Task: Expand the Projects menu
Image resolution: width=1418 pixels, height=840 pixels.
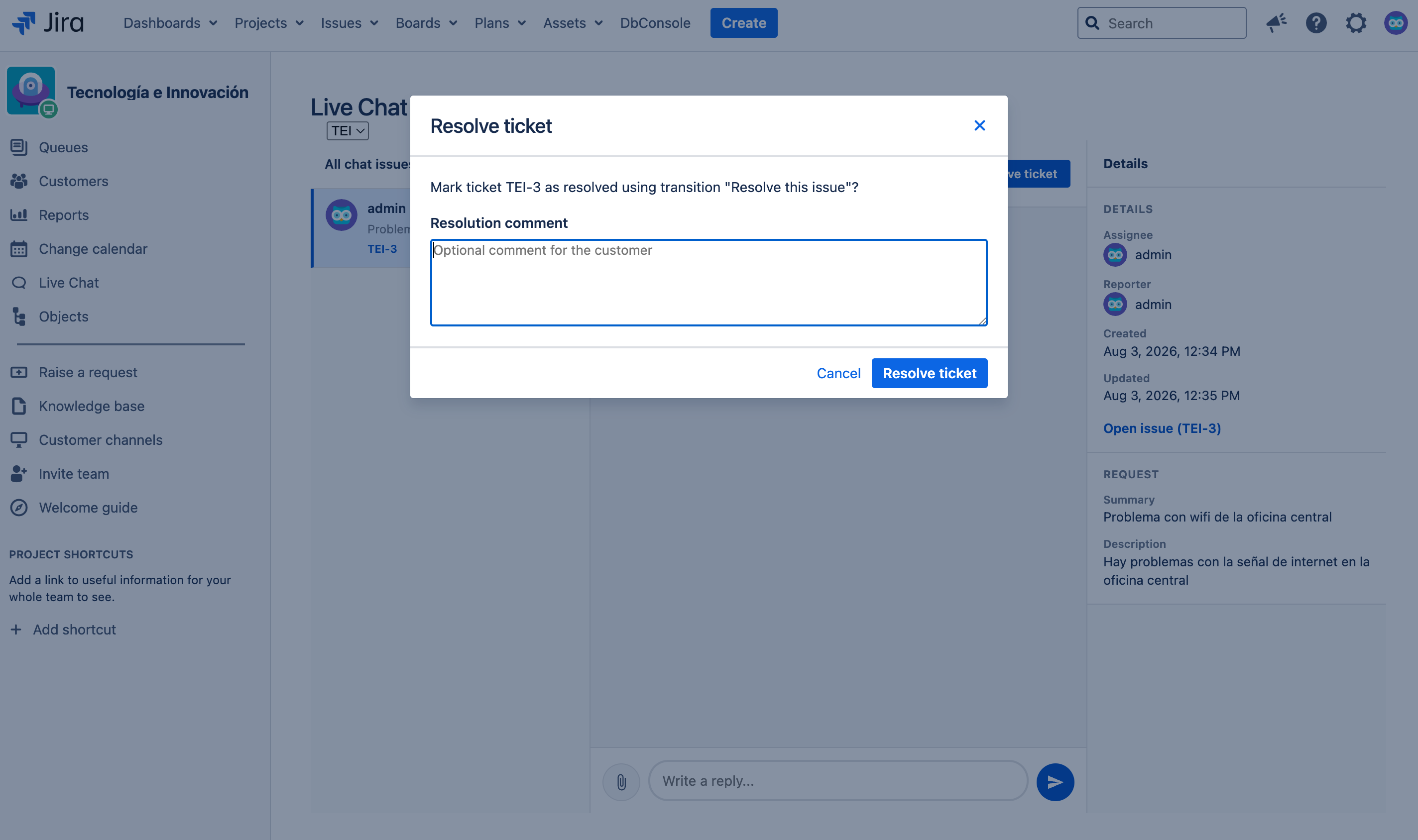Action: (x=269, y=23)
